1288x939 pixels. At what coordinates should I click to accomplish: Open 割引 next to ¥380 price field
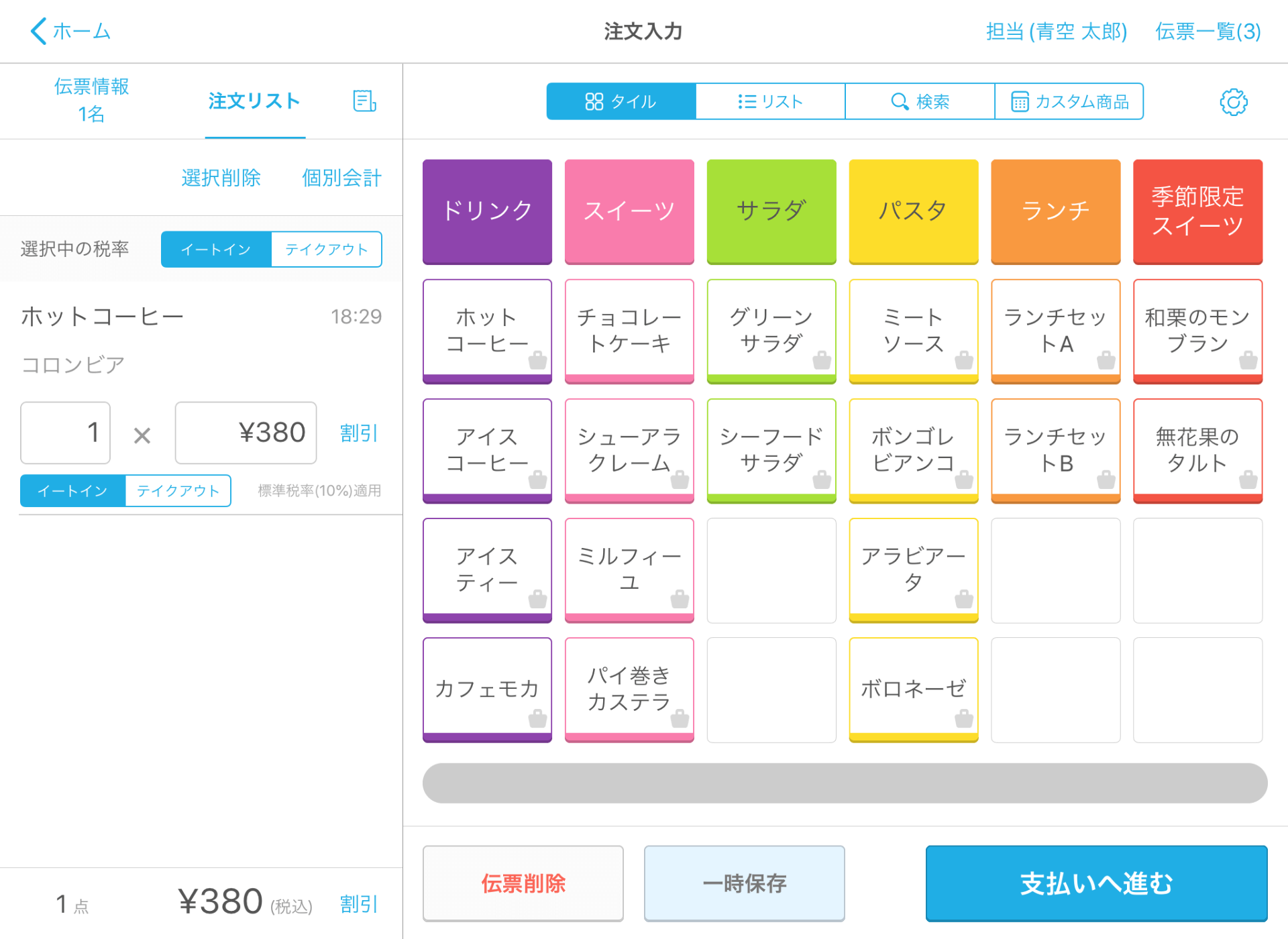(x=359, y=433)
